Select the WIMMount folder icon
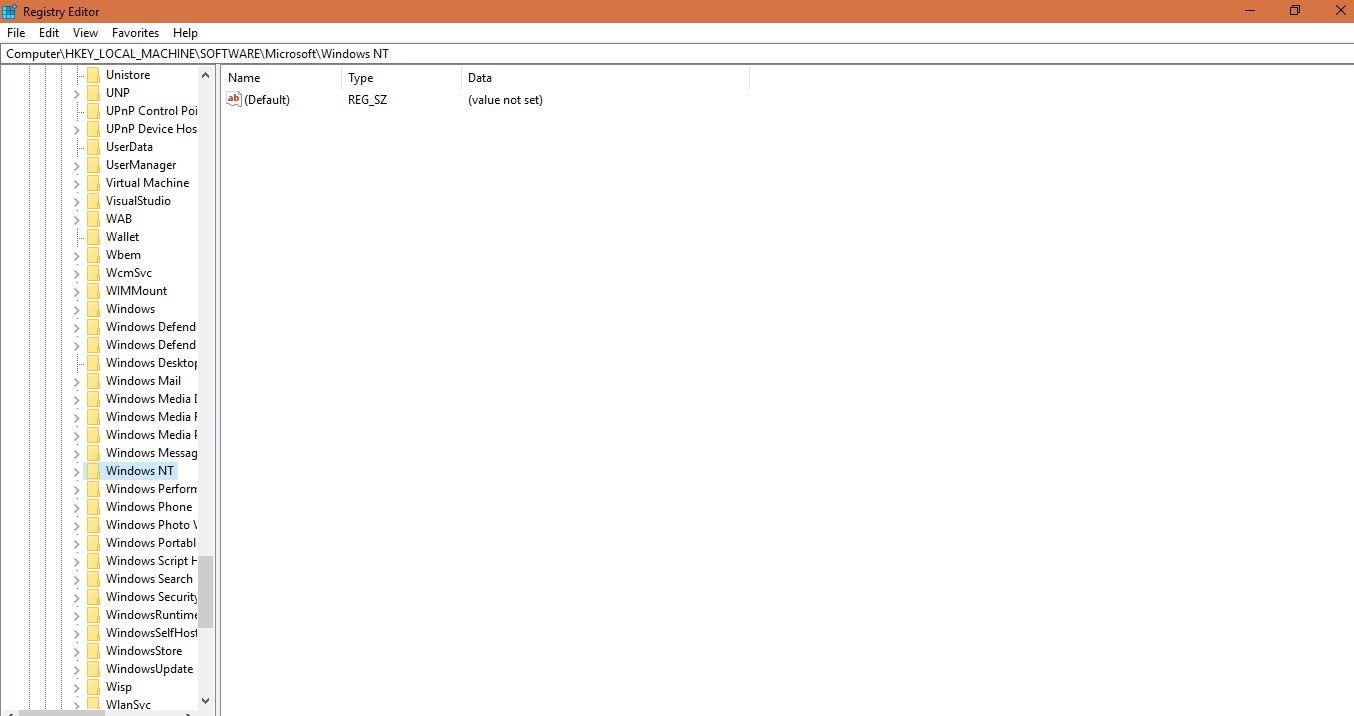This screenshot has height=716, width=1354. click(x=93, y=291)
